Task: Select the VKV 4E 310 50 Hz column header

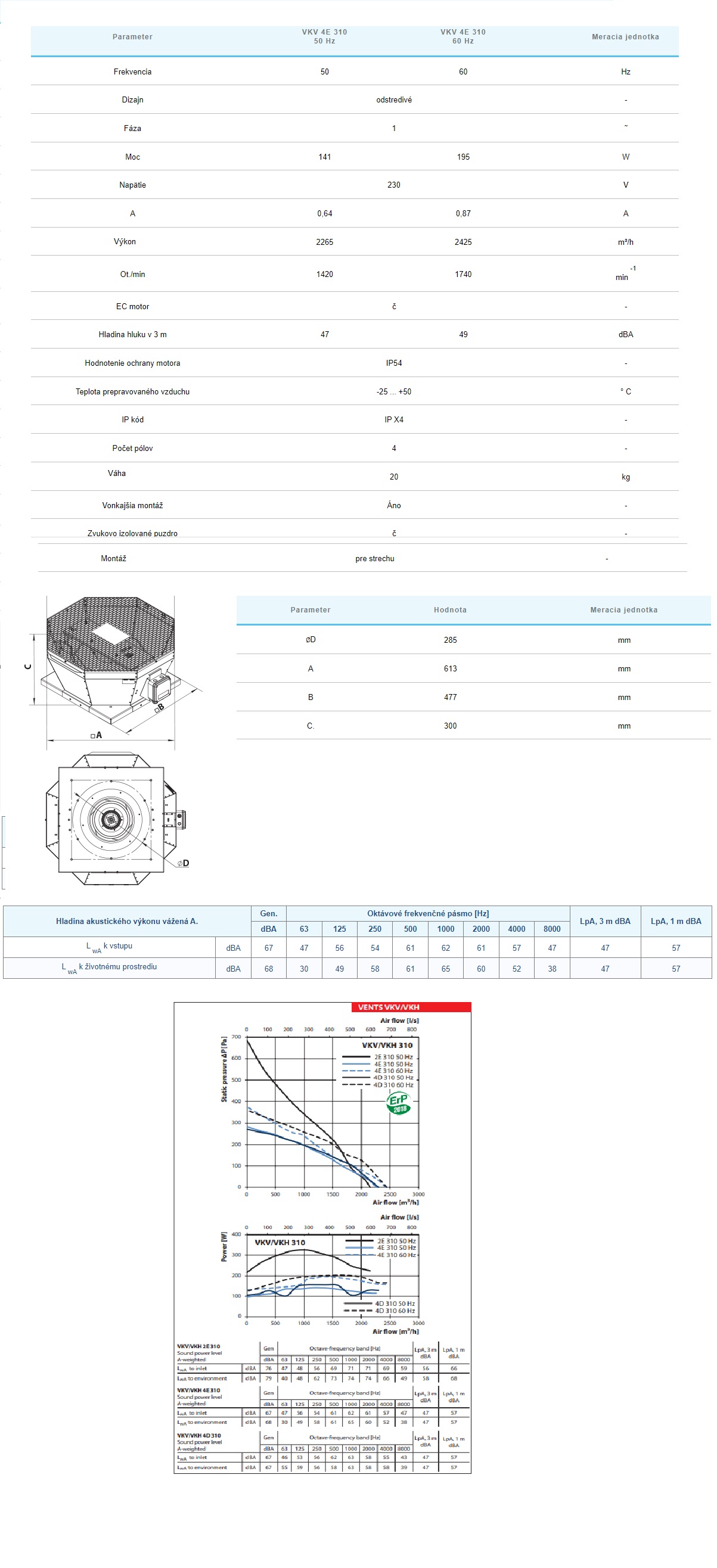Action: 324,36
